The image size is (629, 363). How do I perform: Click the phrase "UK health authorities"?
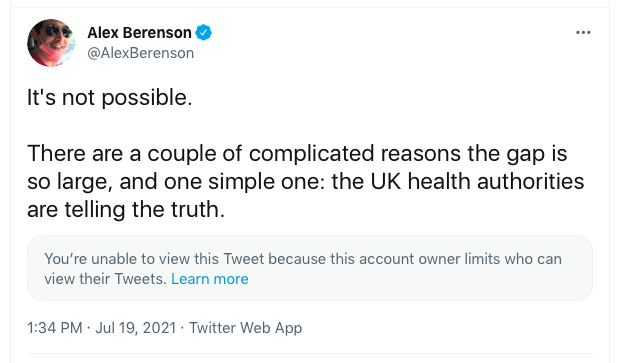477,181
